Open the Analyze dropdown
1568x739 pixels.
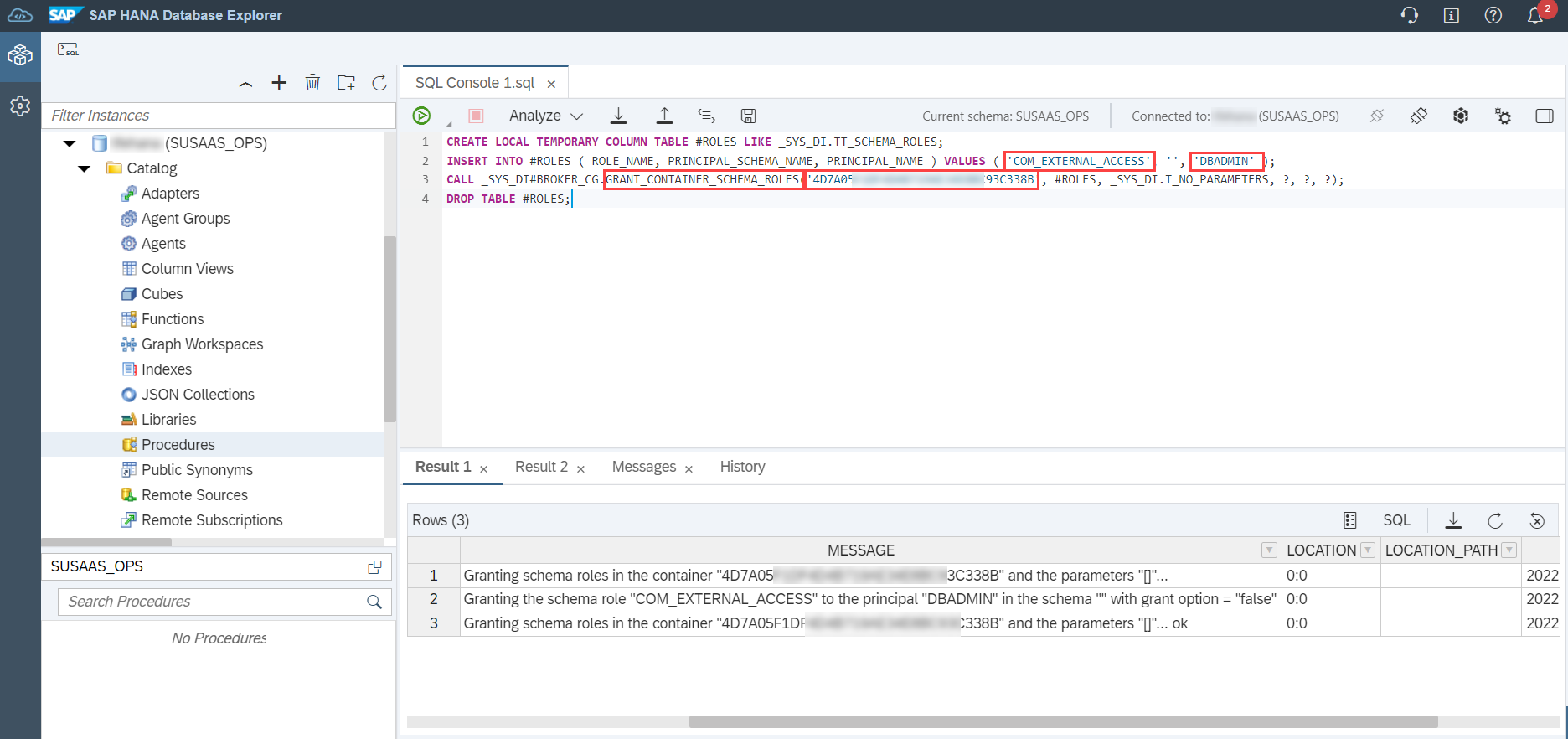[x=545, y=116]
